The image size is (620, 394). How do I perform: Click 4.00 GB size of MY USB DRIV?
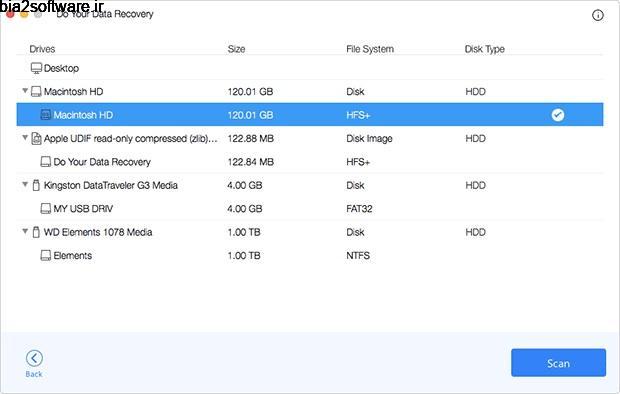pos(245,208)
